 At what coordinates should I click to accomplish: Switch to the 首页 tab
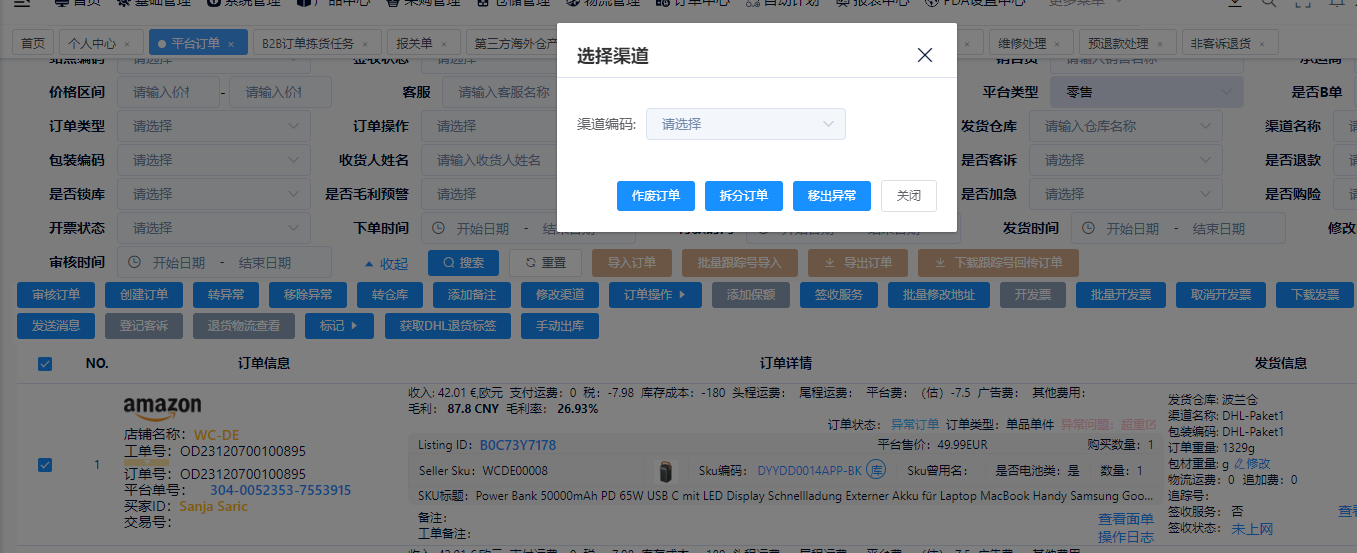click(x=33, y=44)
